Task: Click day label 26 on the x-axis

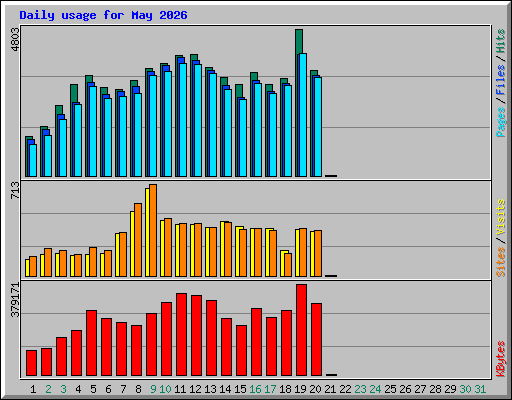Action: [x=405, y=389]
